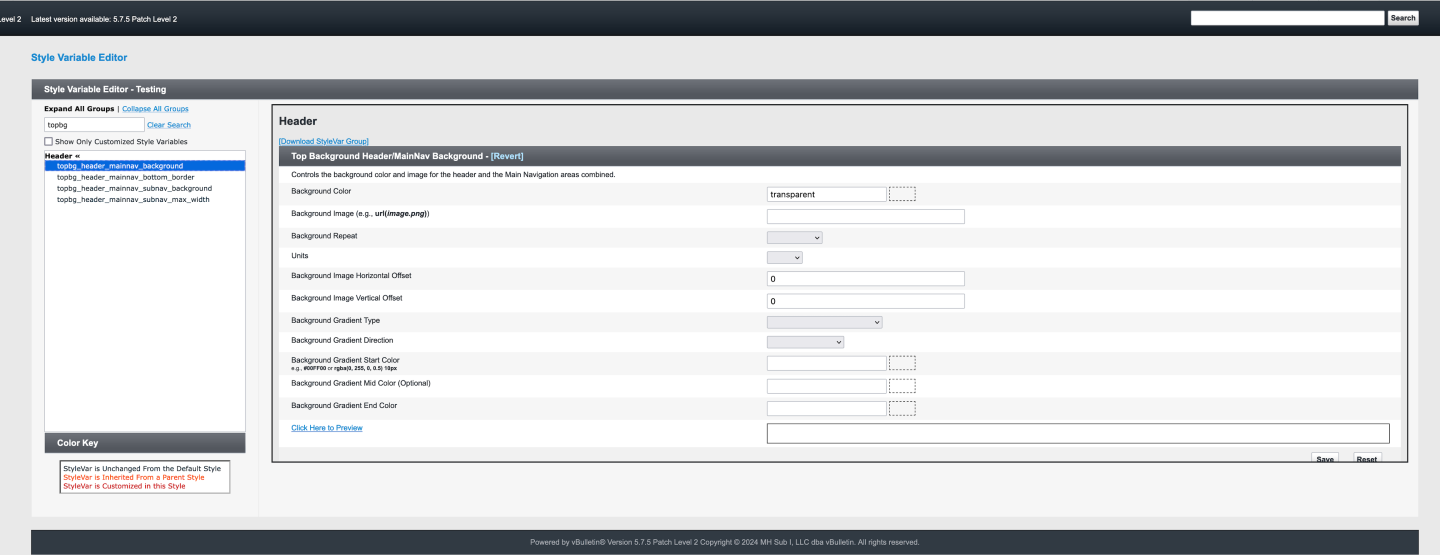Click the Powered by vBulletin footer text
The image size is (1440, 555).
click(725, 542)
